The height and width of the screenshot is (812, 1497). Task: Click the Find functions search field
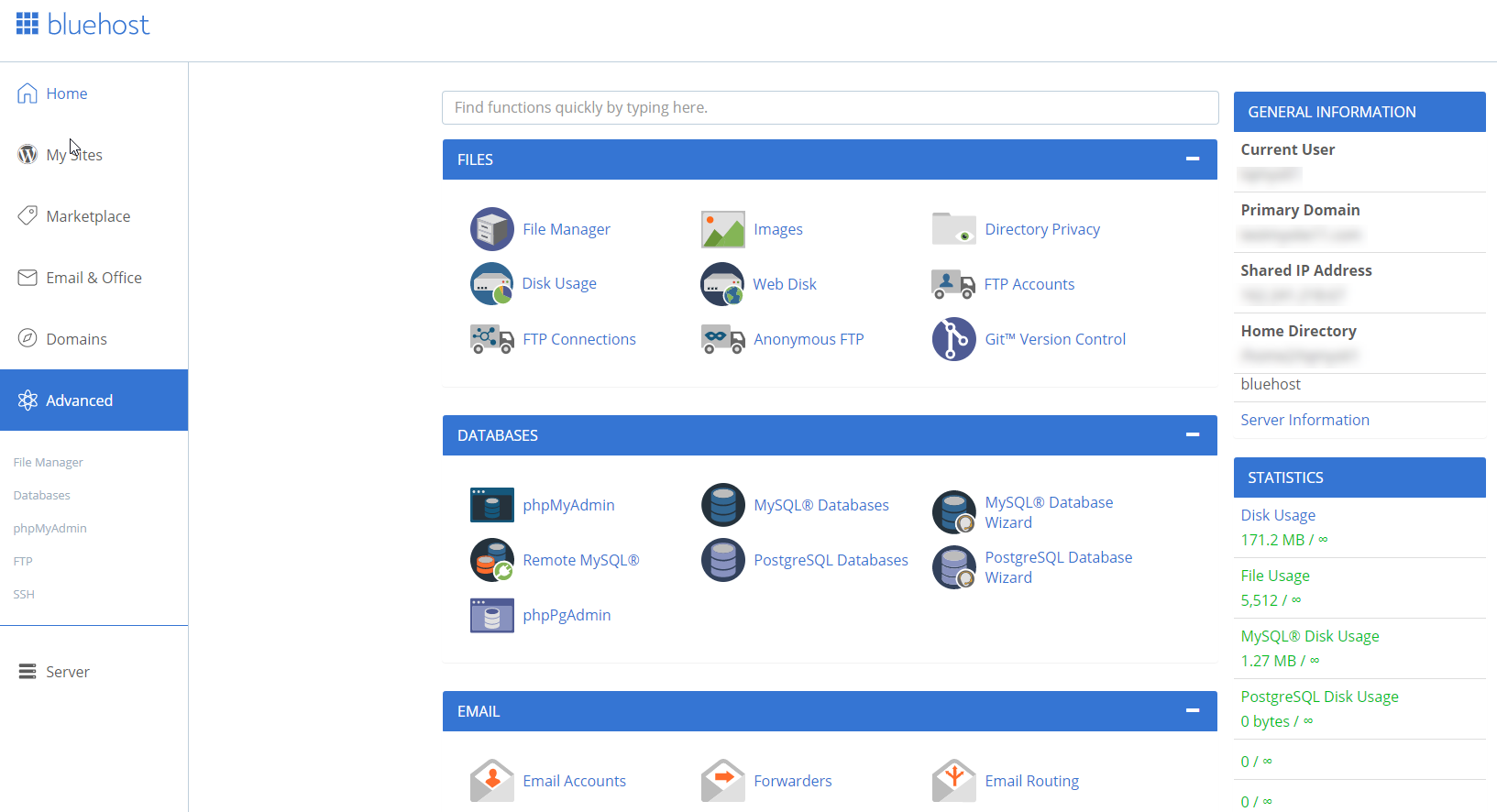click(831, 107)
